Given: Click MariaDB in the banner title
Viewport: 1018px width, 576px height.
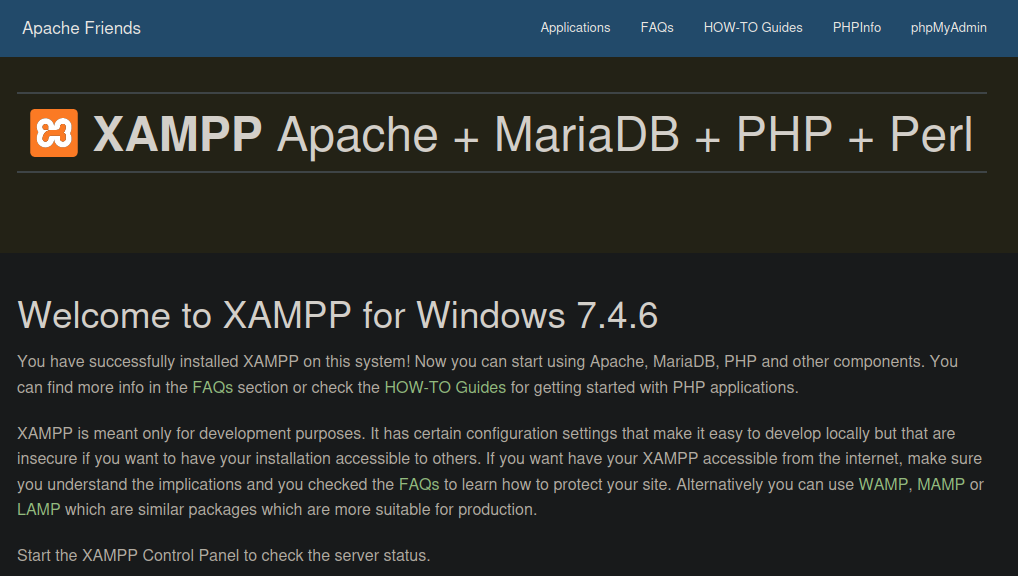Looking at the screenshot, I should coord(586,134).
